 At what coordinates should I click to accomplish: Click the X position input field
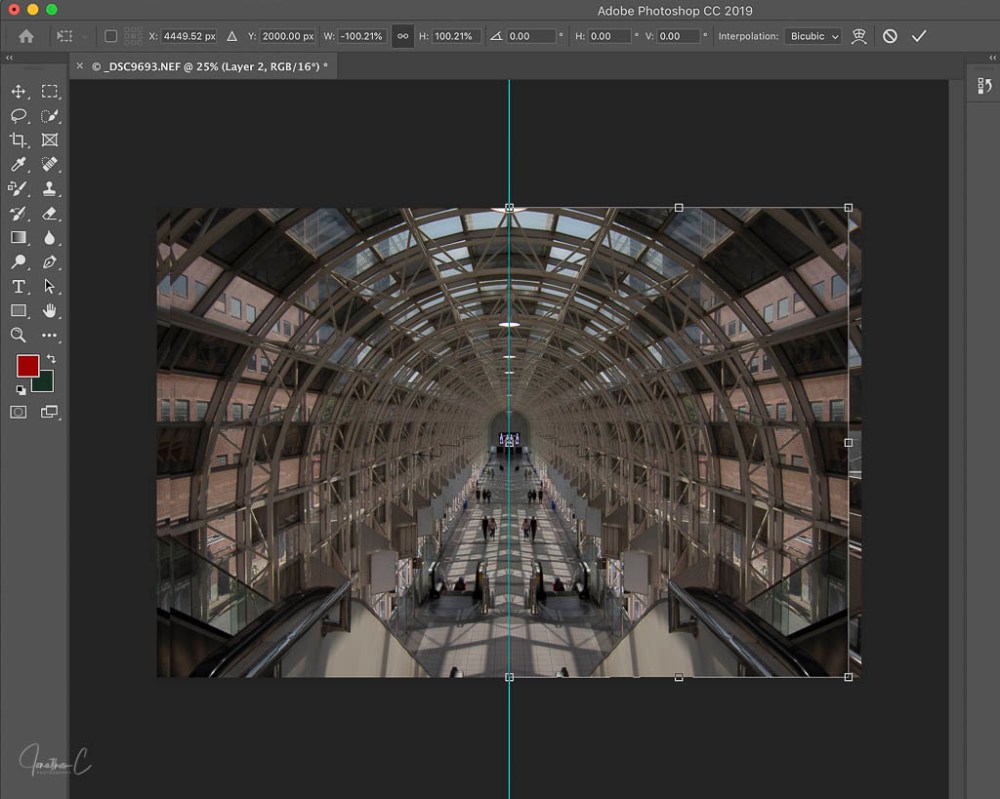[187, 36]
